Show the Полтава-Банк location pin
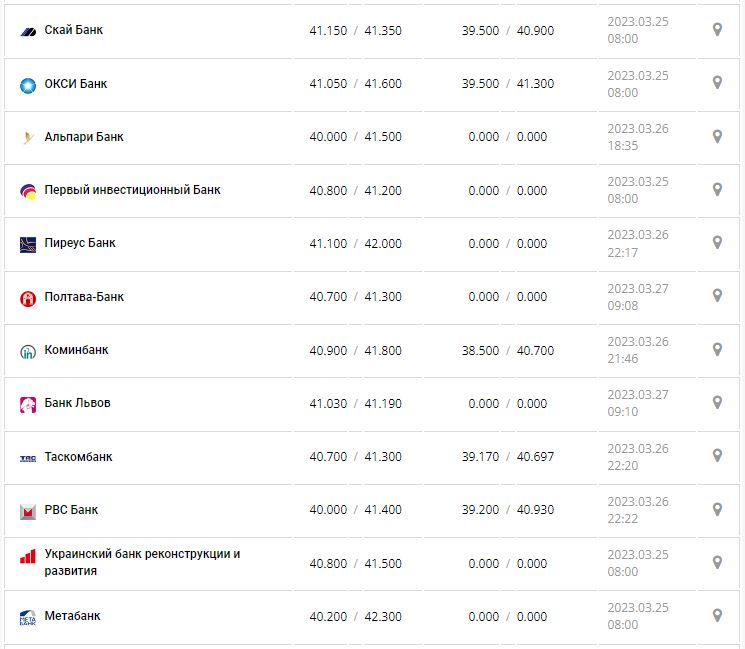745x649 pixels. [x=717, y=296]
